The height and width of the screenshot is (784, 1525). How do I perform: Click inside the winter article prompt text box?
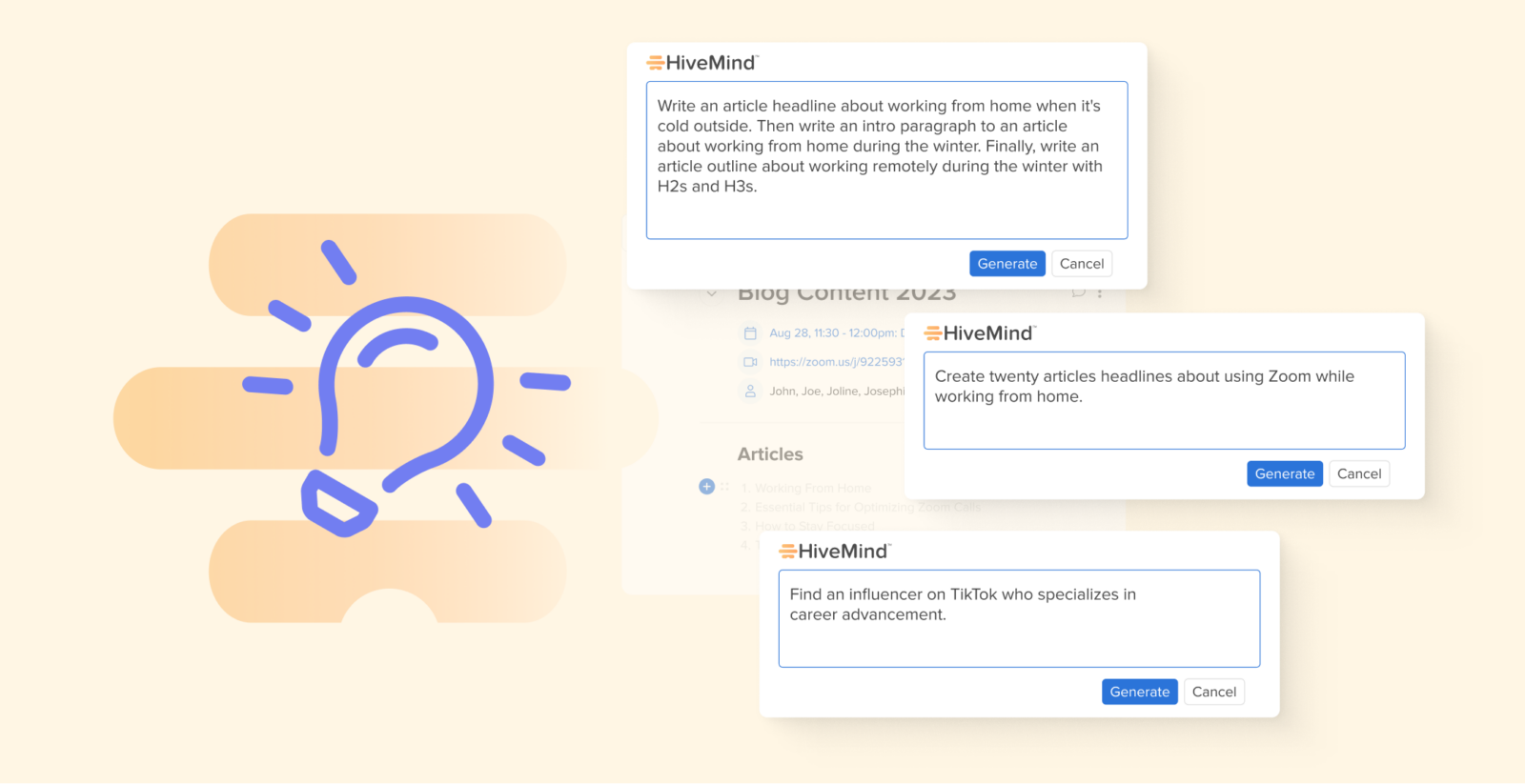[x=886, y=160]
